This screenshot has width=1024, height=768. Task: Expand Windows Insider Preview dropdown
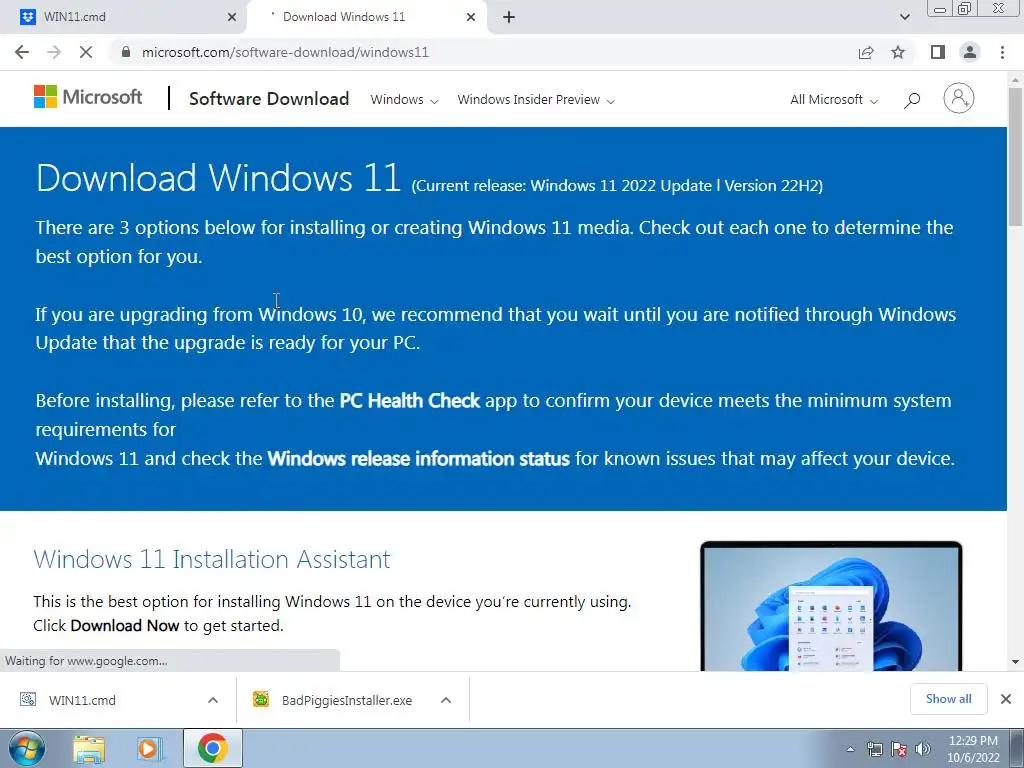point(536,100)
